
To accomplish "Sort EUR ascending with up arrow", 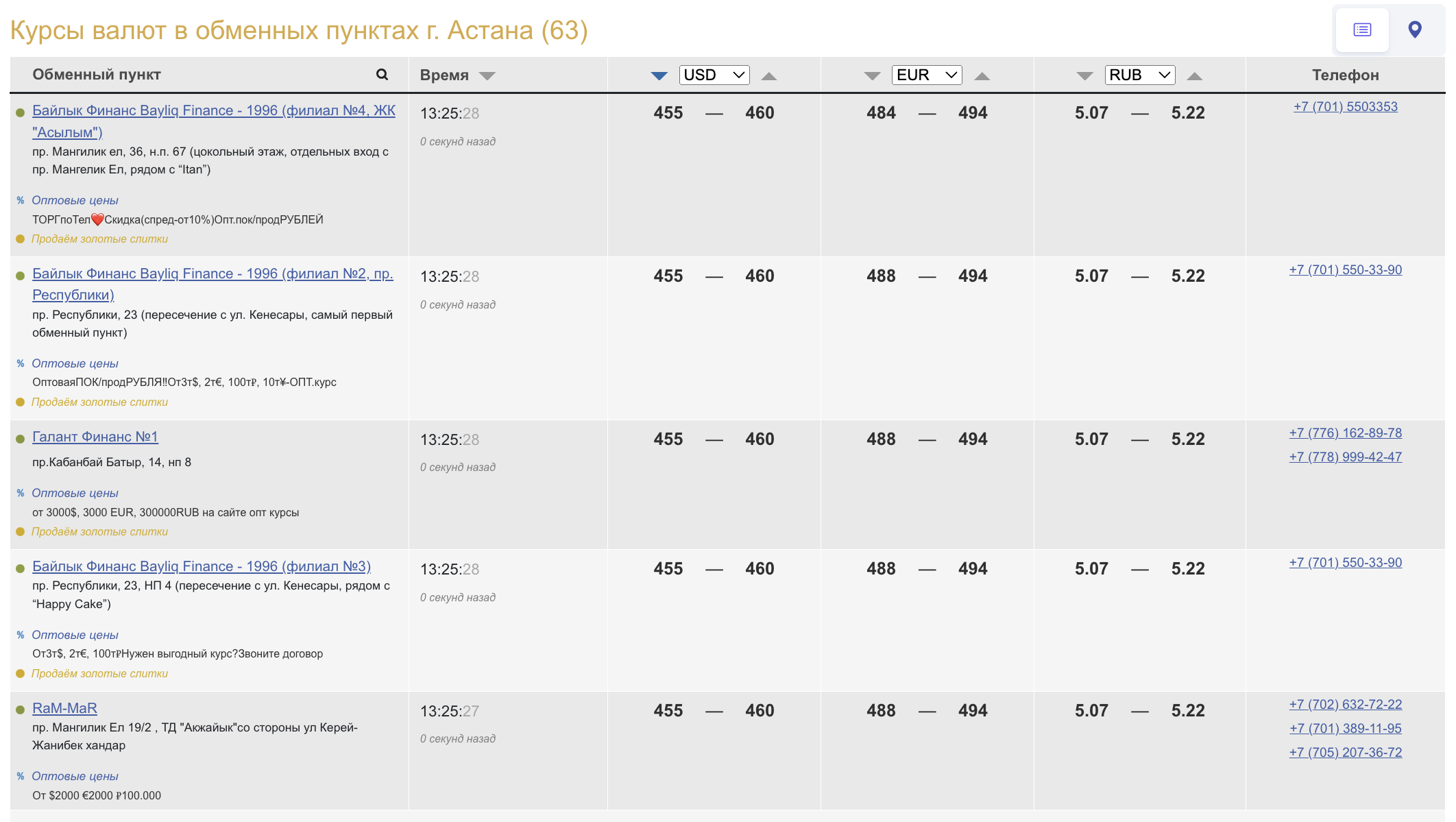I will coord(982,75).
